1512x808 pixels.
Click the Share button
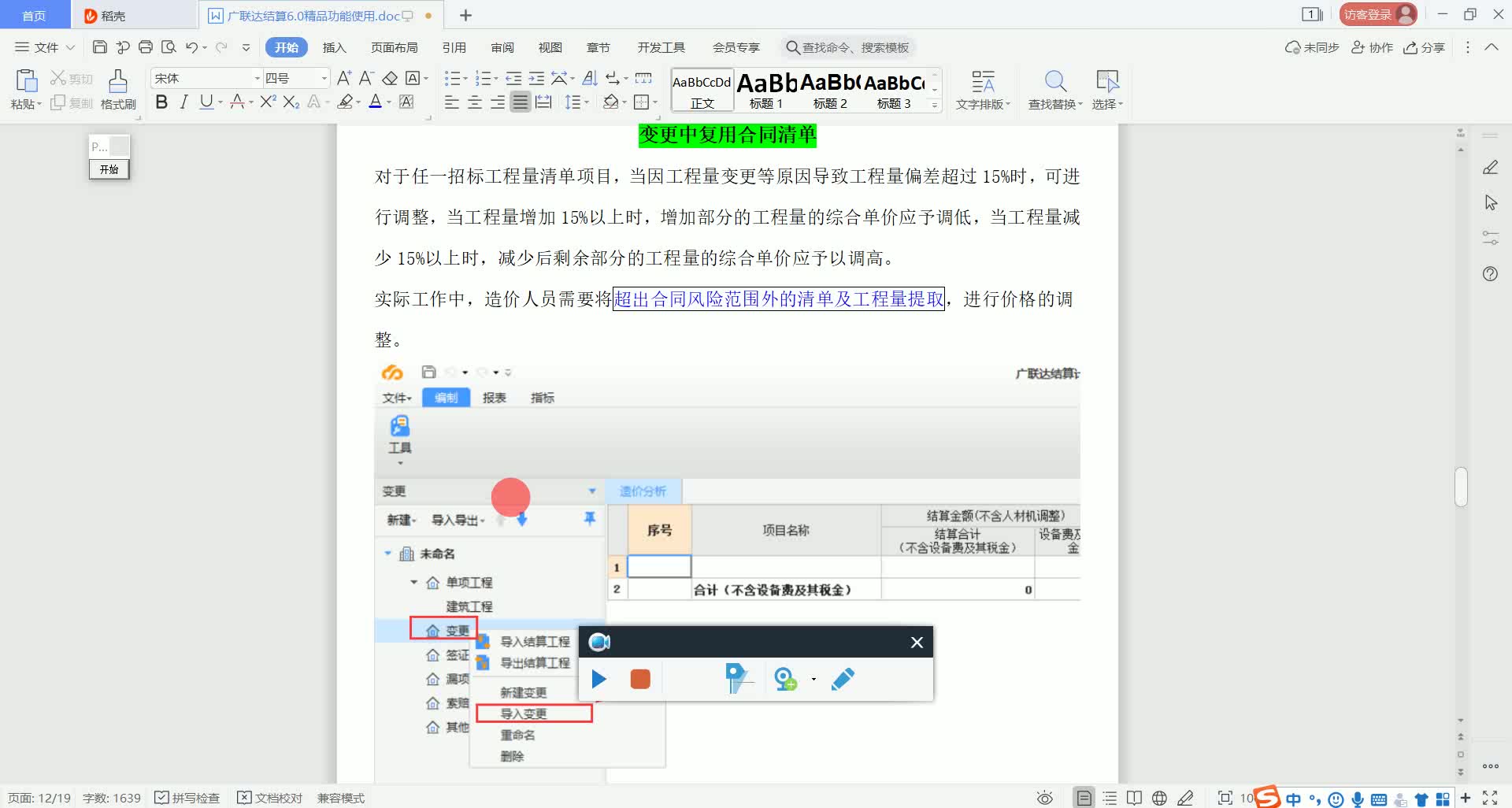[x=1425, y=47]
